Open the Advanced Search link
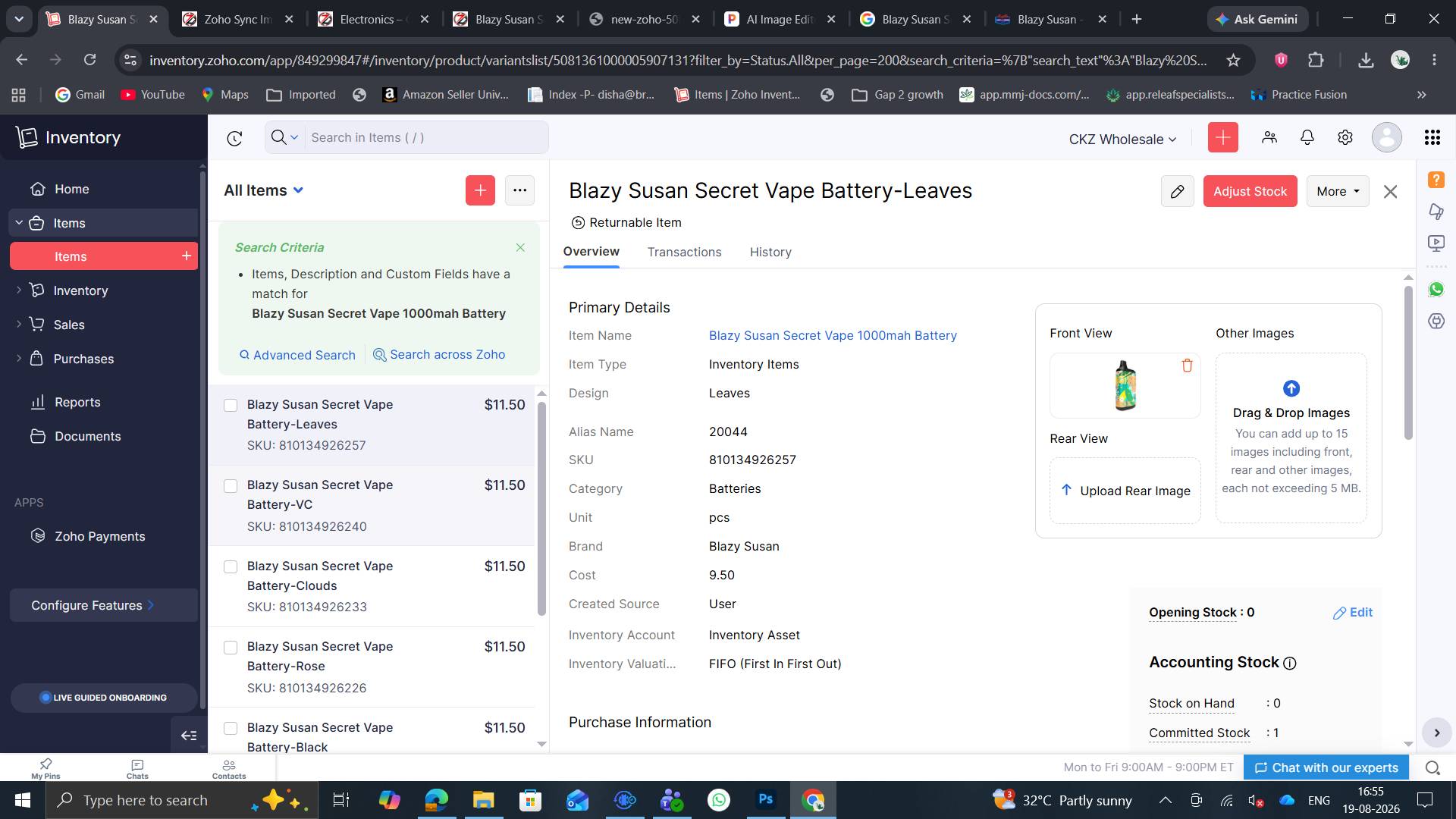 coord(297,355)
